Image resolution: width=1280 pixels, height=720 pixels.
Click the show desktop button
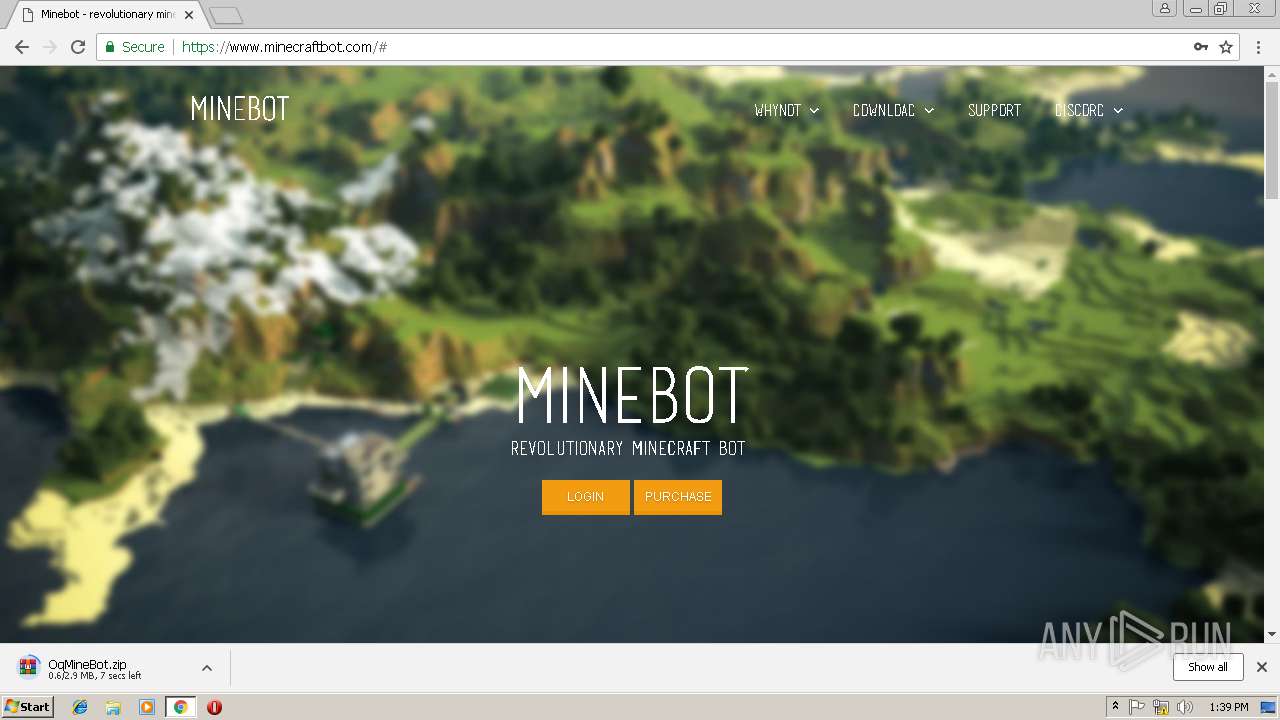tap(1269, 707)
